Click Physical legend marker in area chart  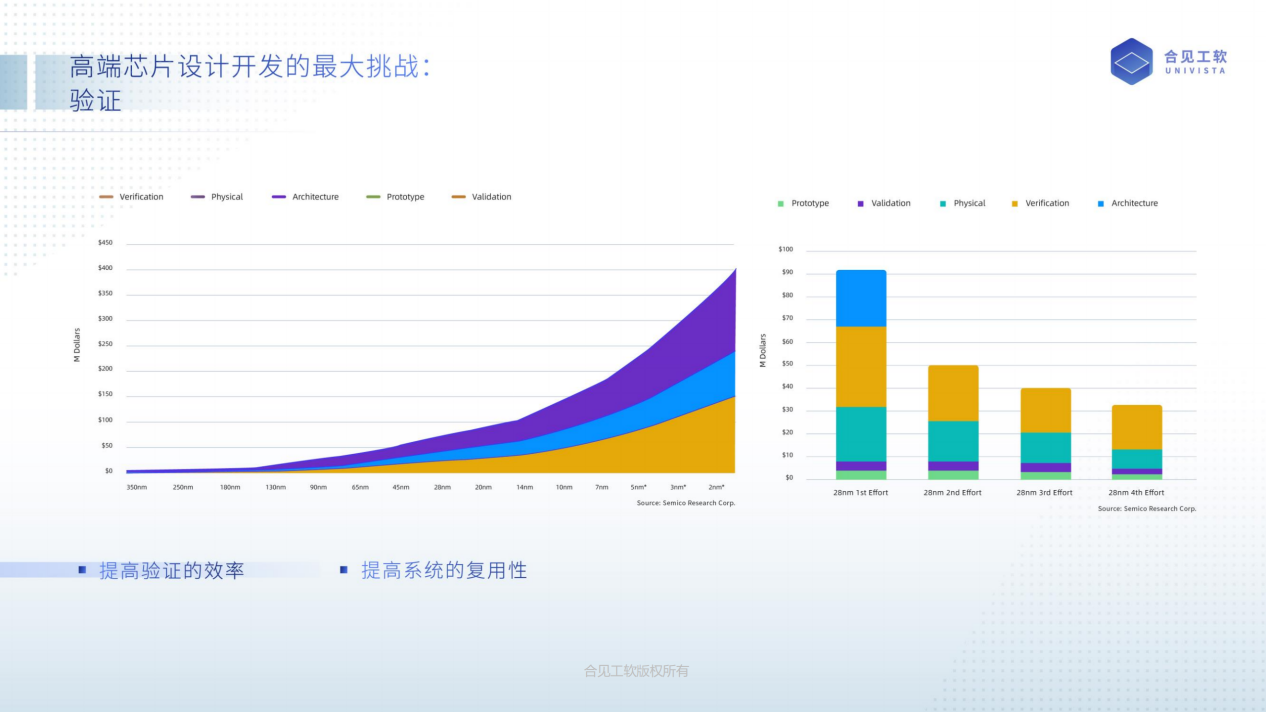pyautogui.click(x=198, y=197)
